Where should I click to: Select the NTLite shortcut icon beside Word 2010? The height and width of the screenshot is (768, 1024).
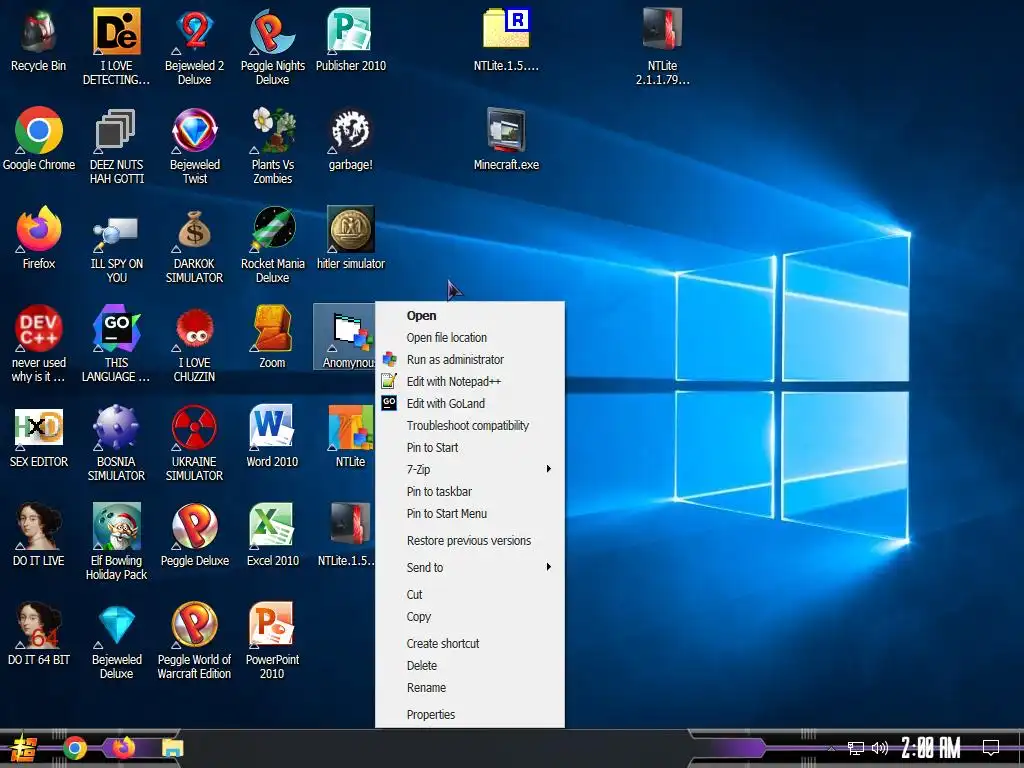click(351, 436)
